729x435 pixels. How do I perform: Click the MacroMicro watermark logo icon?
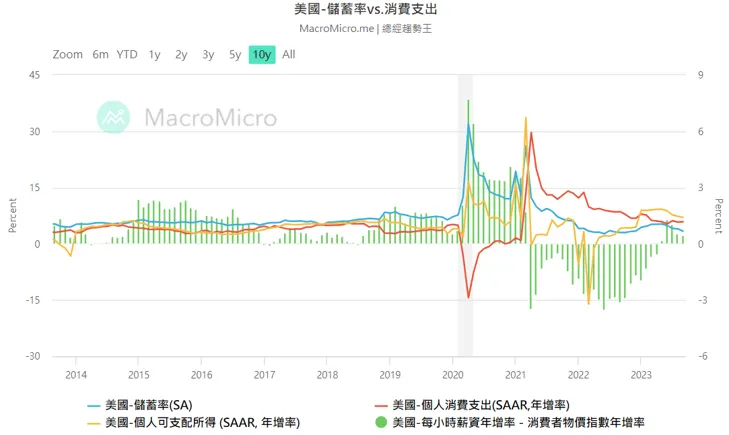113,117
